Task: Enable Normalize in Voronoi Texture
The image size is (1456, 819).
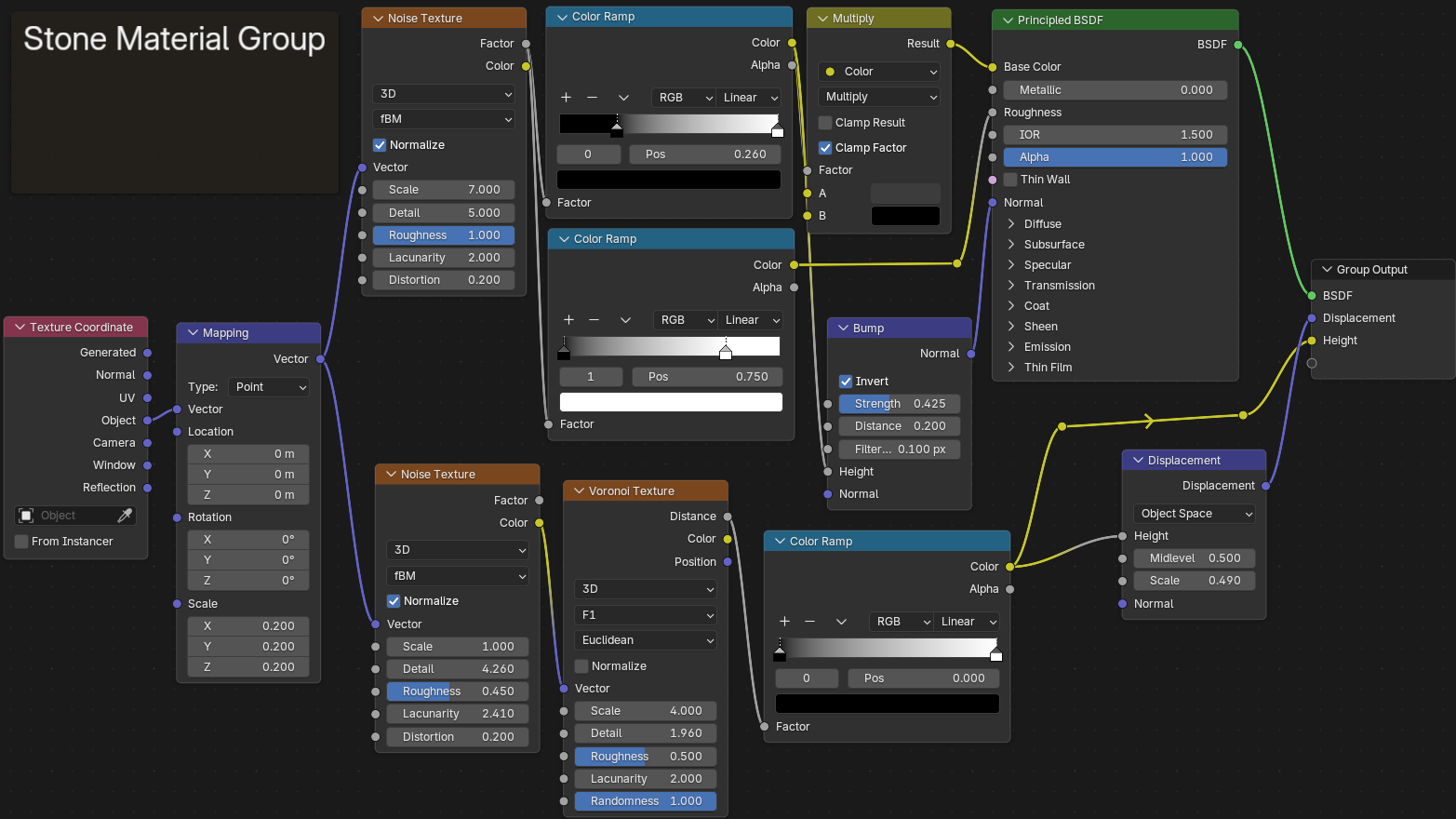Action: tap(581, 666)
